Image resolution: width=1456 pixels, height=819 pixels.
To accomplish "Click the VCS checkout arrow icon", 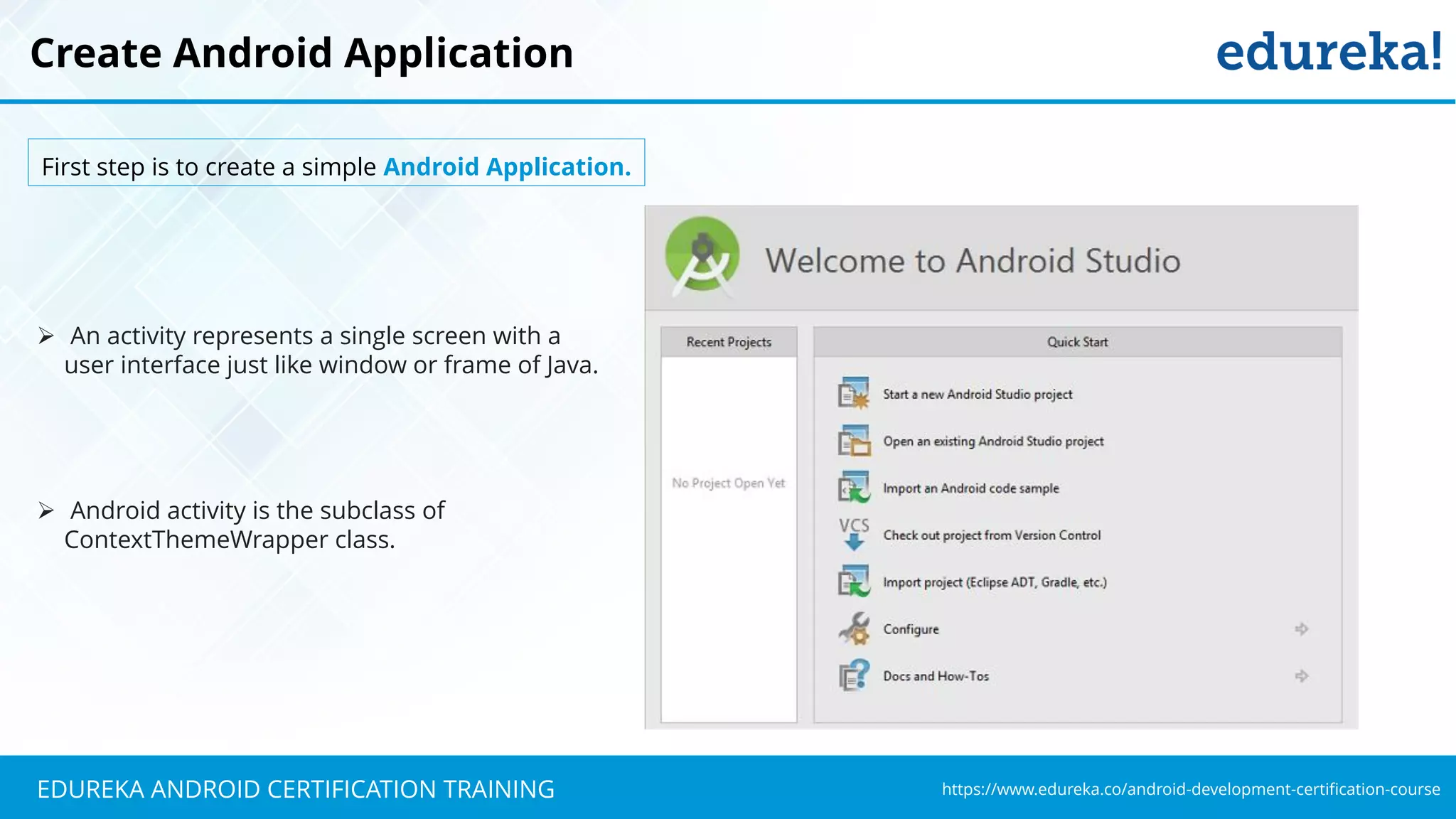I will 854,535.
